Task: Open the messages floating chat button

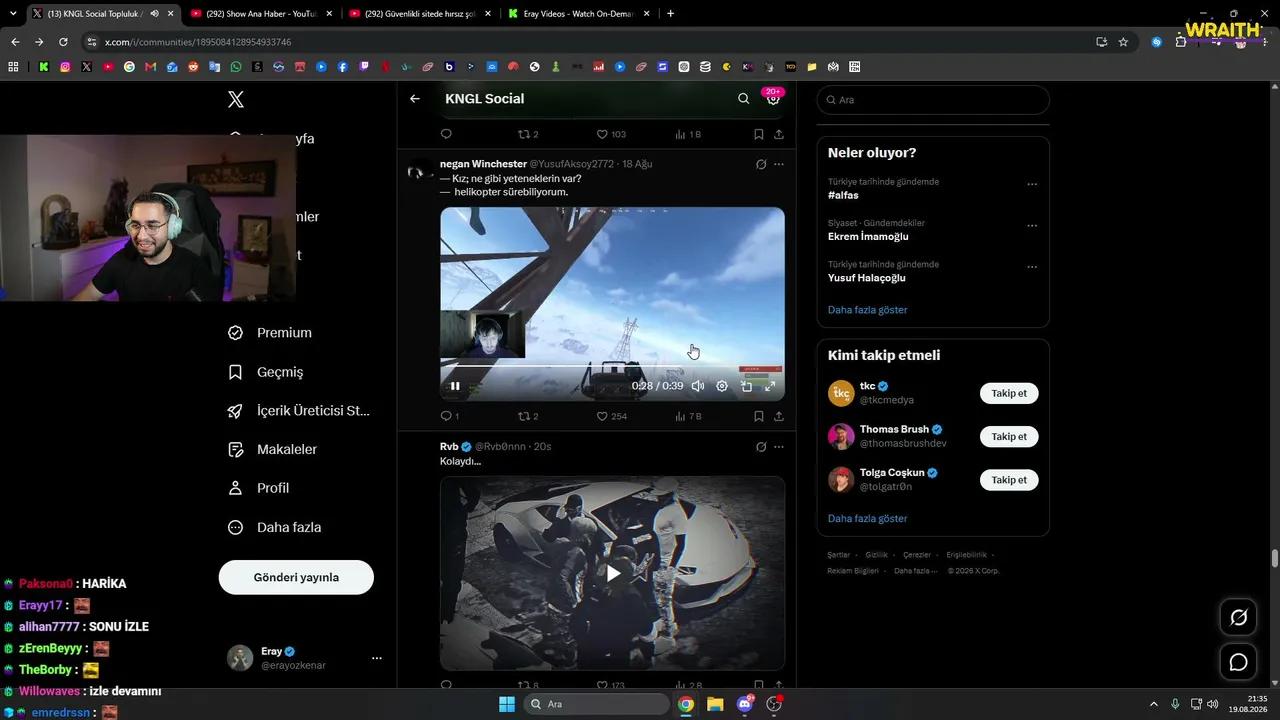Action: coord(1239,662)
